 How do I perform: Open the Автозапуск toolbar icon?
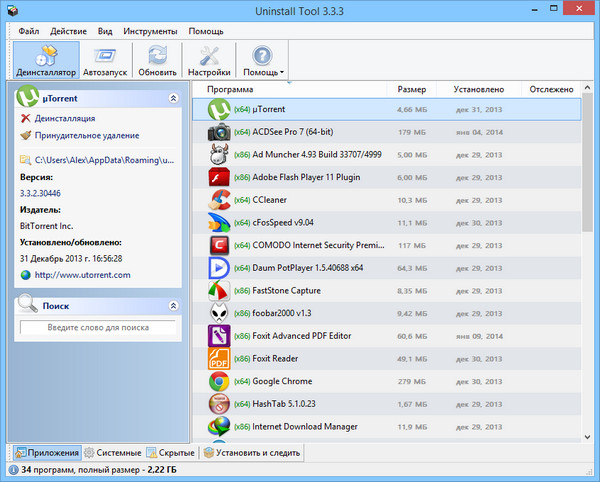tap(106, 60)
